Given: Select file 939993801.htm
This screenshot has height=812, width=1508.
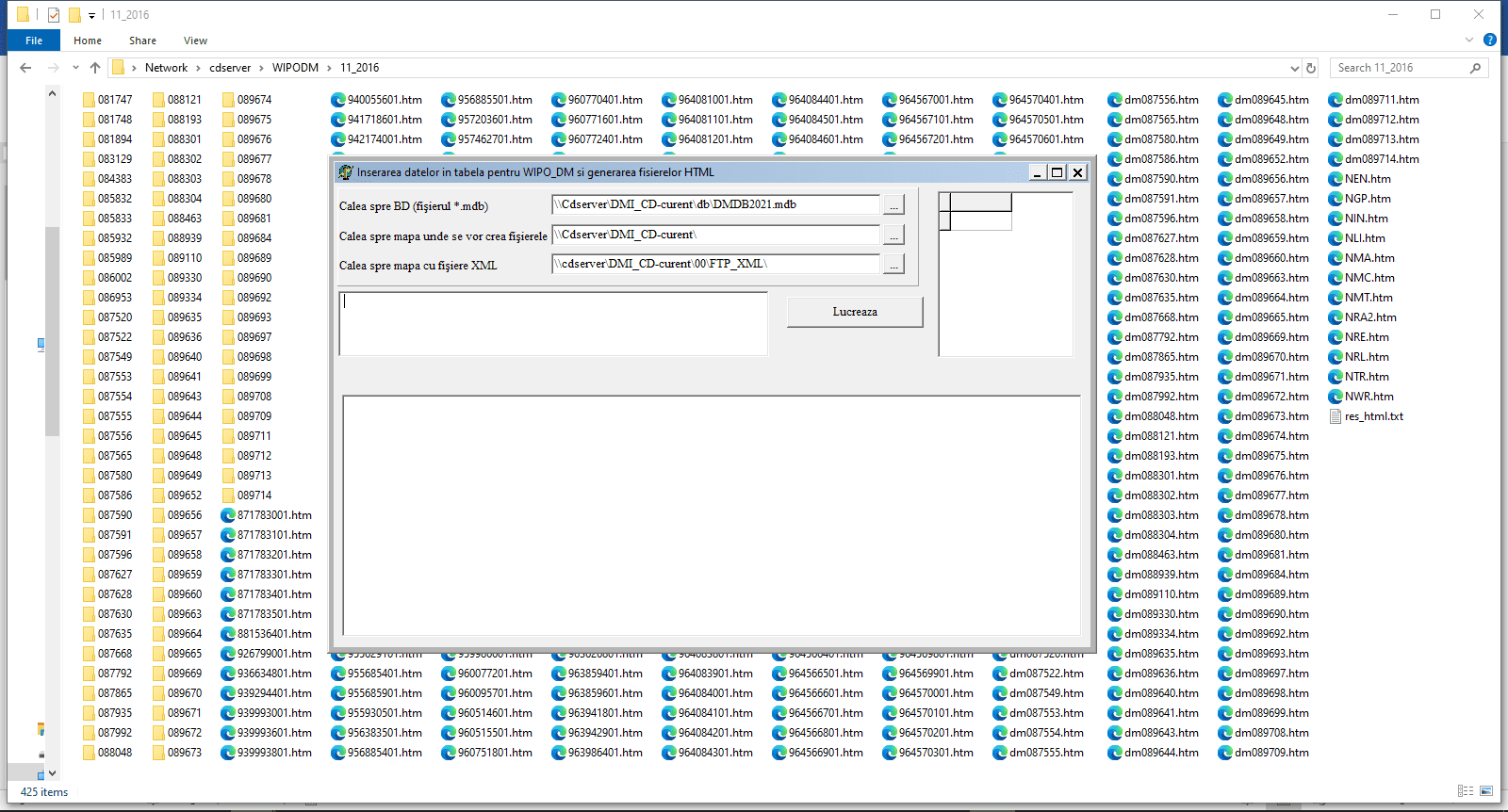Looking at the screenshot, I should (266, 753).
